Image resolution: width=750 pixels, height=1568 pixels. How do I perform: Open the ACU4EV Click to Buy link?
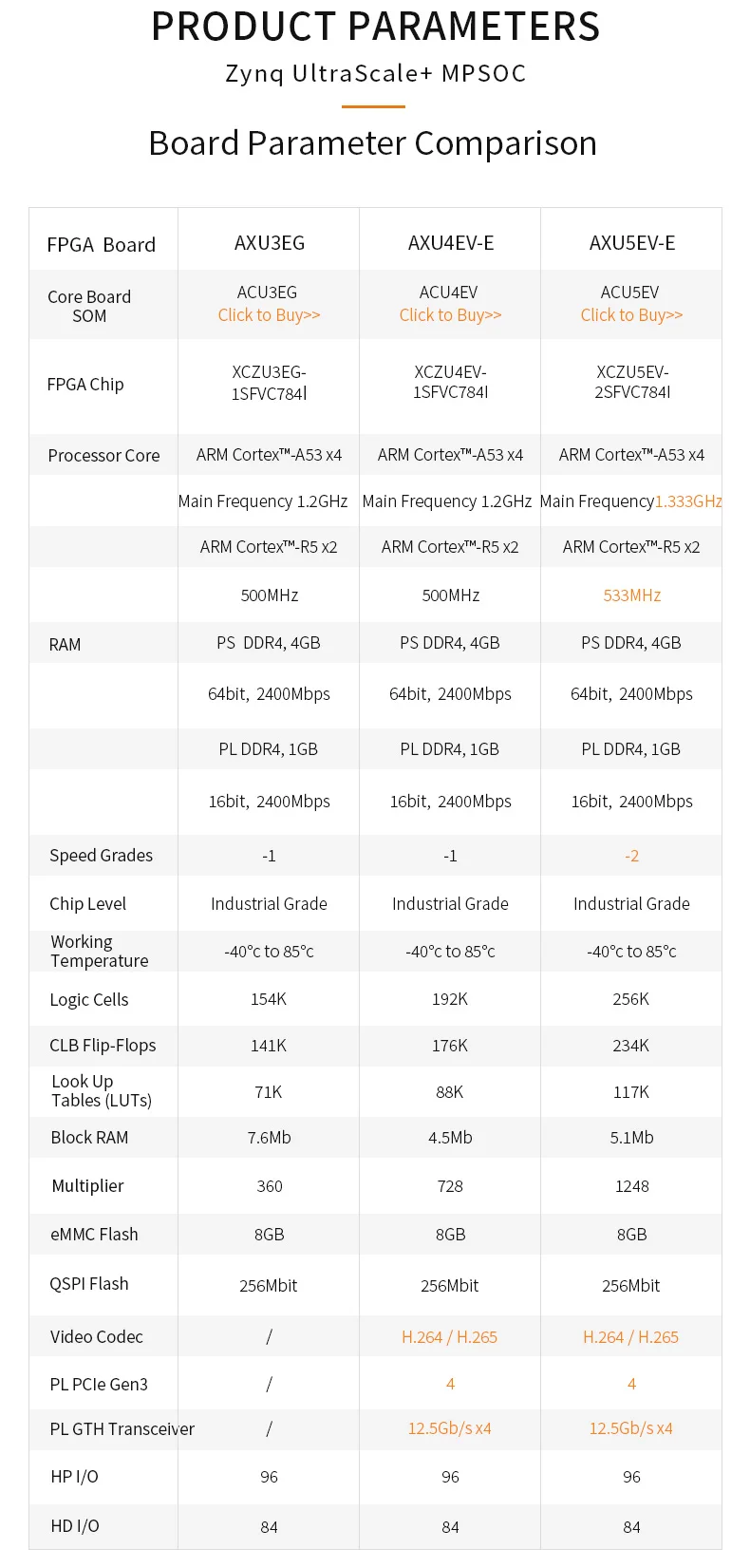pos(450,315)
